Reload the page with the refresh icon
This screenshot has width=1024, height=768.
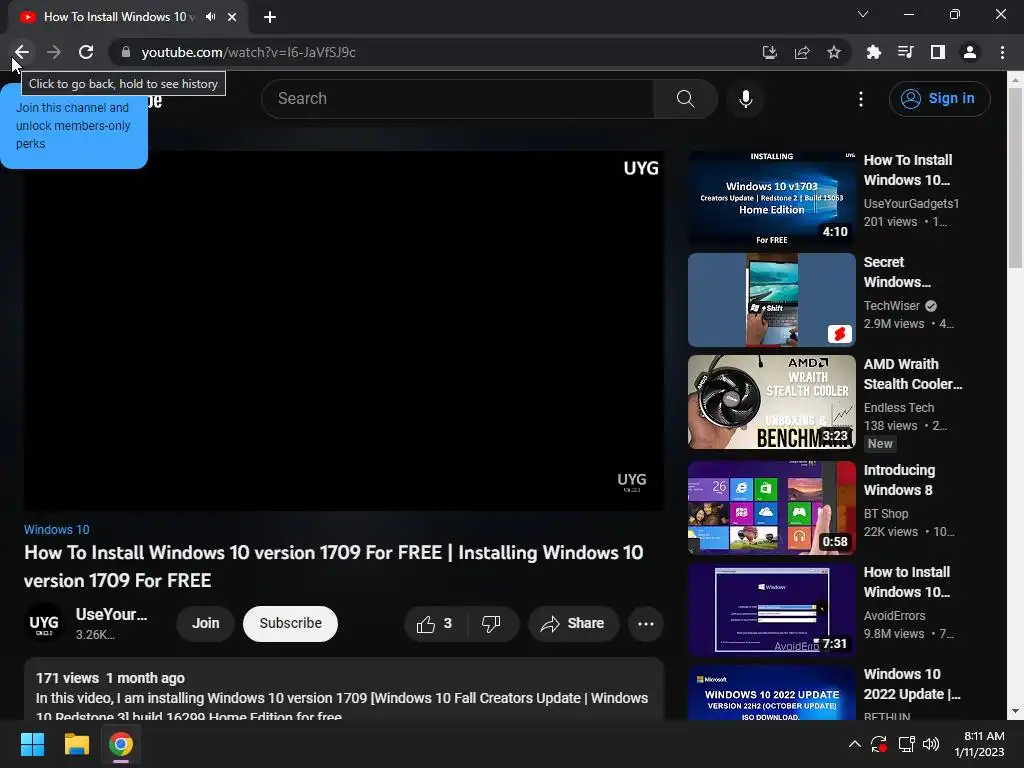pos(86,52)
